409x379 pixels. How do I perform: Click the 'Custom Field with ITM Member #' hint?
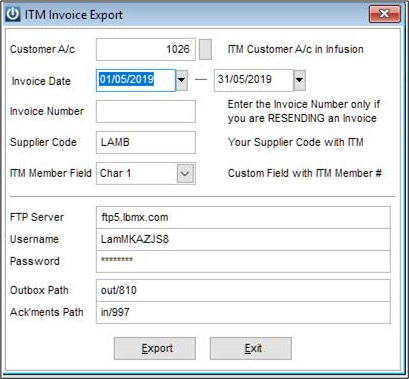pyautogui.click(x=305, y=173)
